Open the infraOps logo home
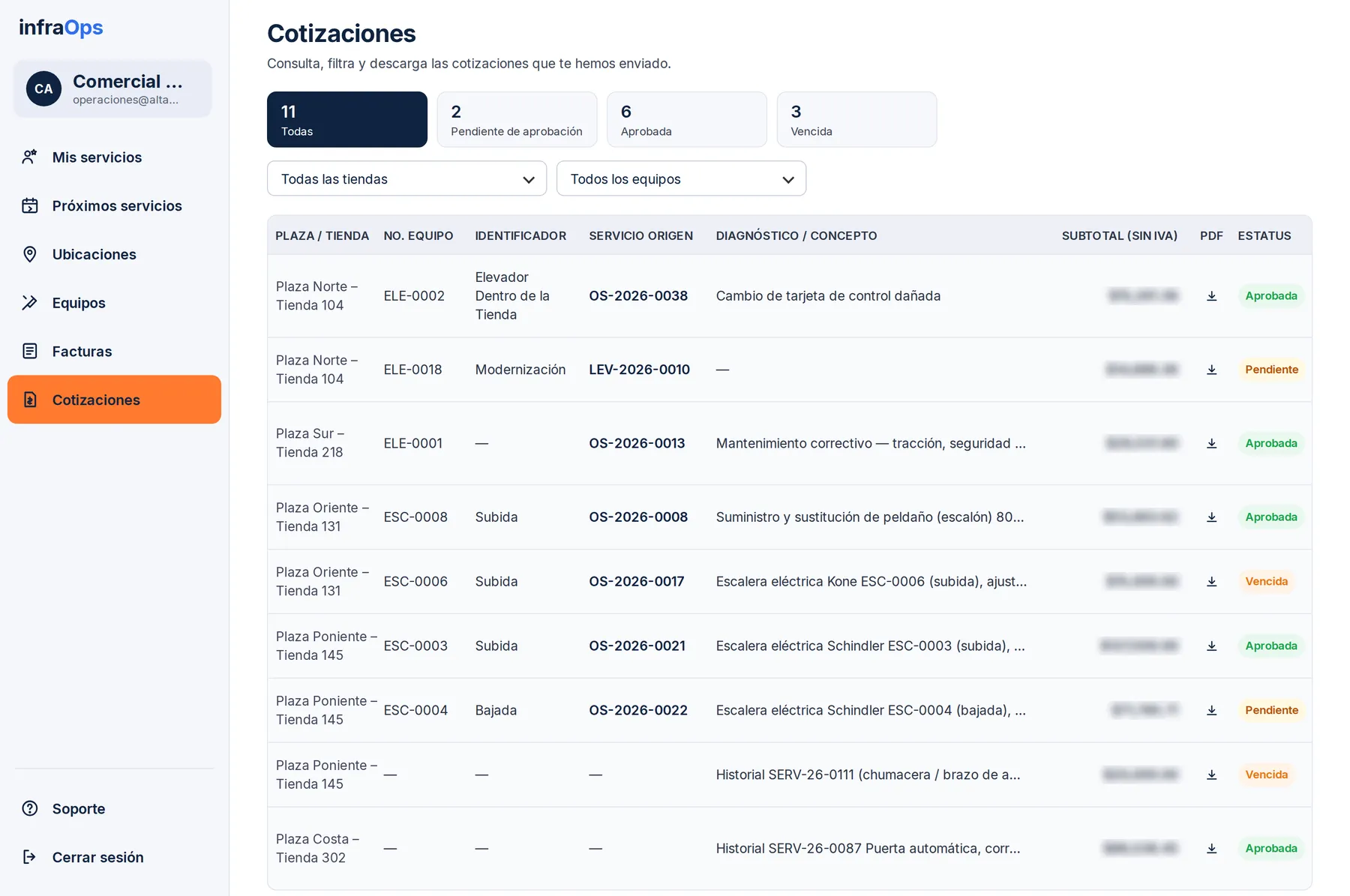1350x896 pixels. (x=61, y=28)
